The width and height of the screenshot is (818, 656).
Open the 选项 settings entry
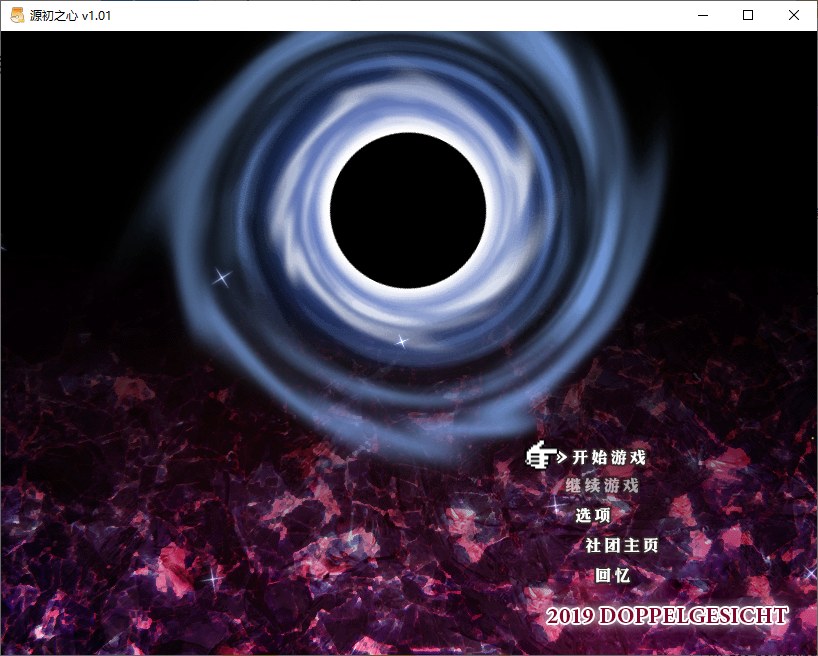pyautogui.click(x=592, y=516)
